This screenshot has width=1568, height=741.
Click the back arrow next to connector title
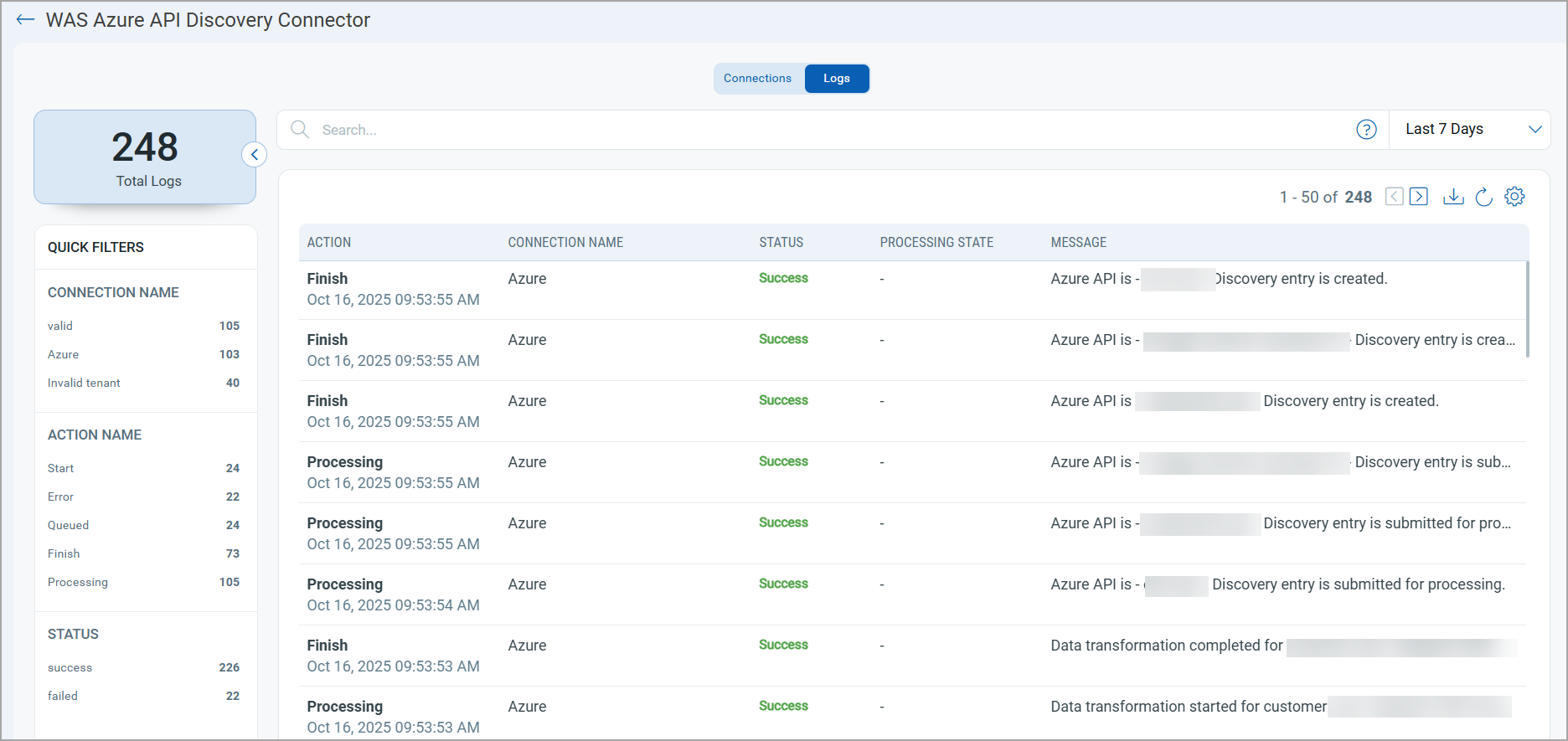point(25,20)
